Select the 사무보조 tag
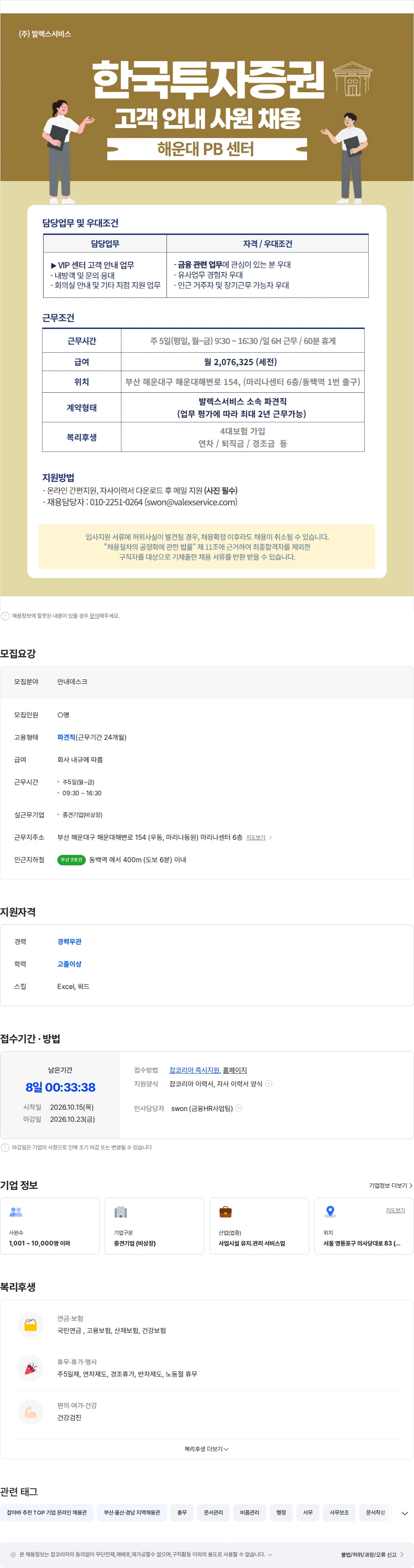The width and height of the screenshot is (414, 1568). point(340,1512)
